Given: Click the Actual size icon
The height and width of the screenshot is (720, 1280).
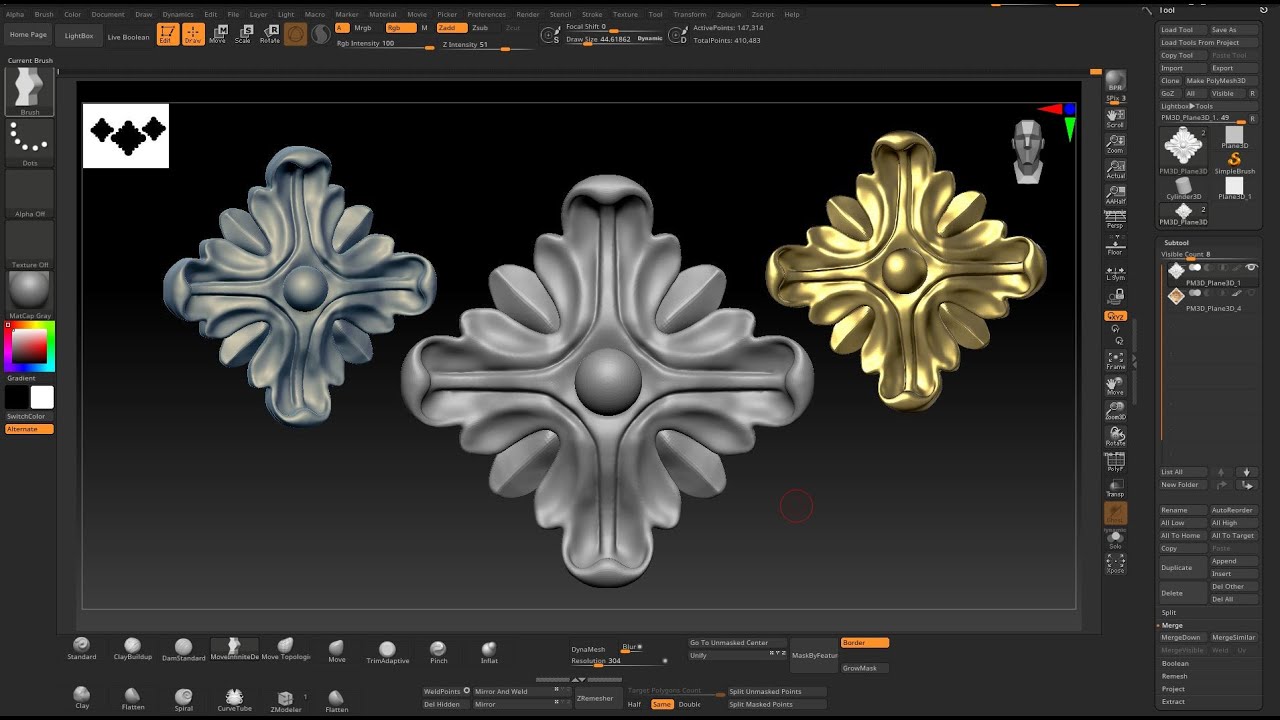Looking at the screenshot, I should 1115,168.
